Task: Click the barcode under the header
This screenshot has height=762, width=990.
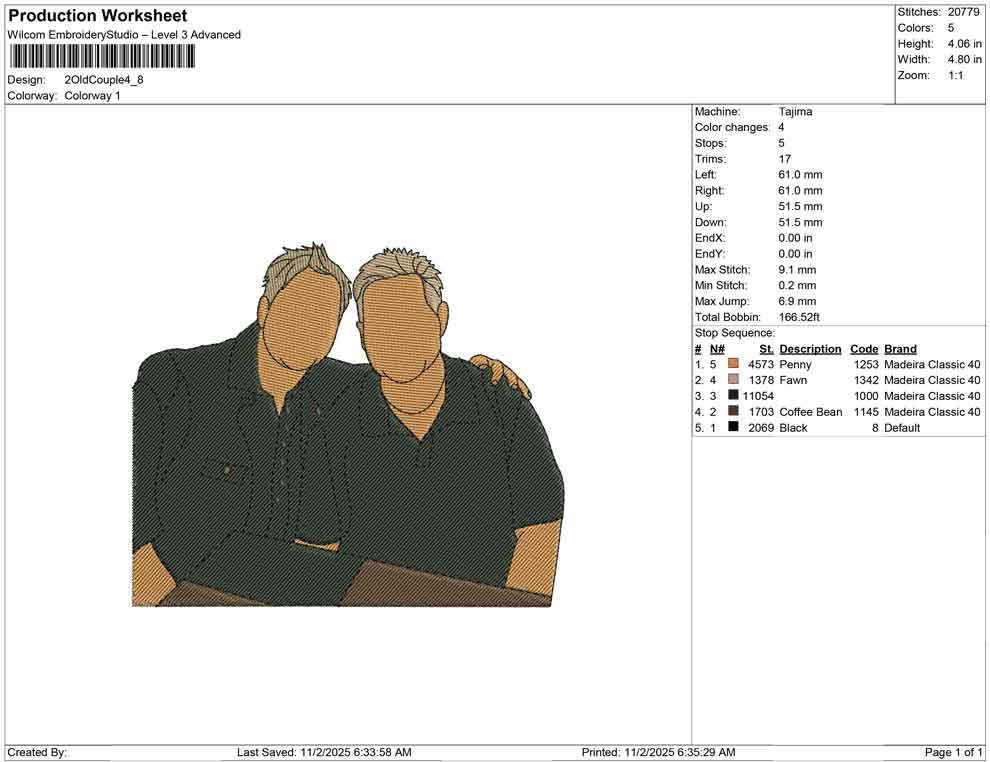Action: [101, 57]
